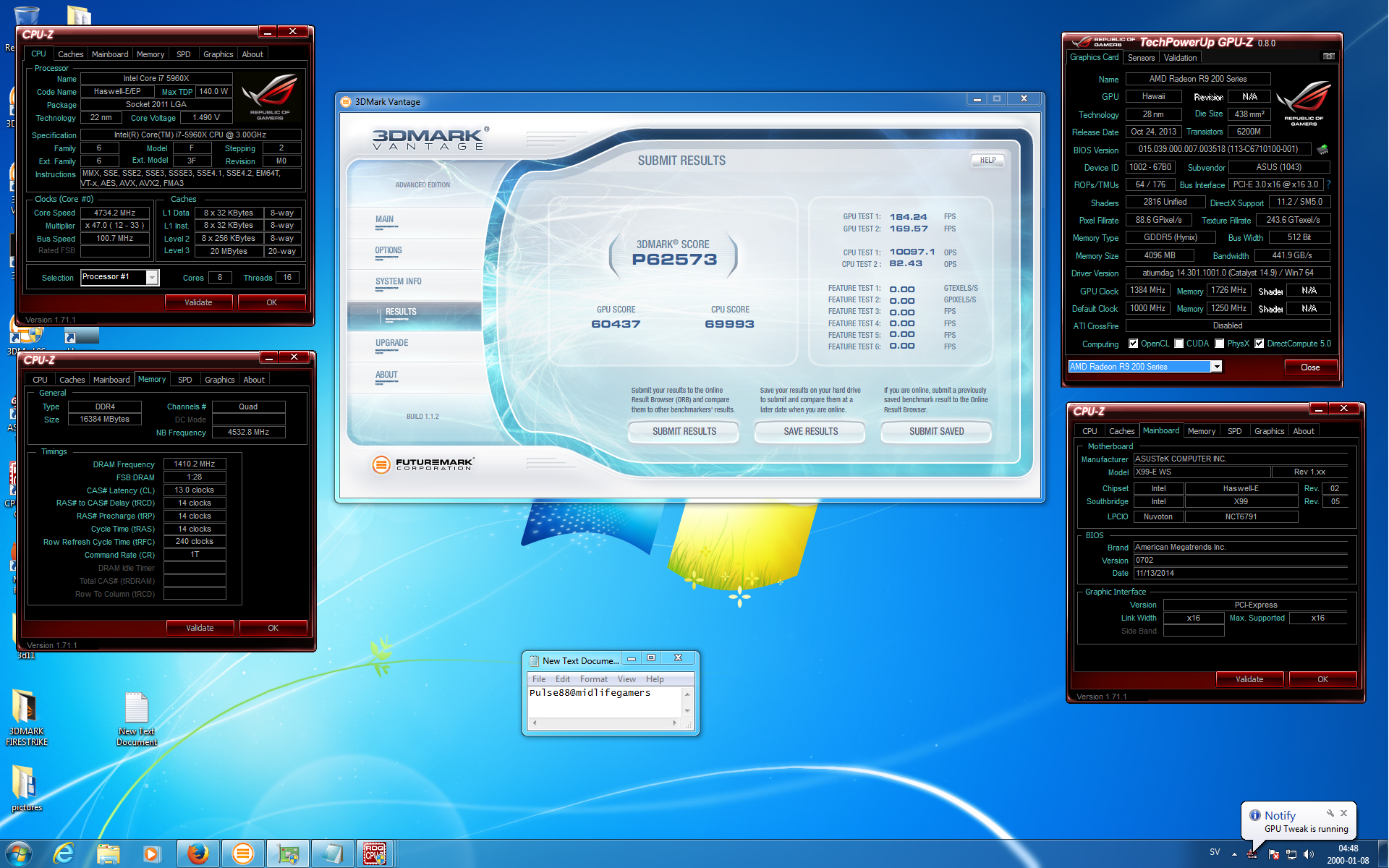Open the 3DMARK FIRESTRIKE desktop folder

pyautogui.click(x=26, y=717)
